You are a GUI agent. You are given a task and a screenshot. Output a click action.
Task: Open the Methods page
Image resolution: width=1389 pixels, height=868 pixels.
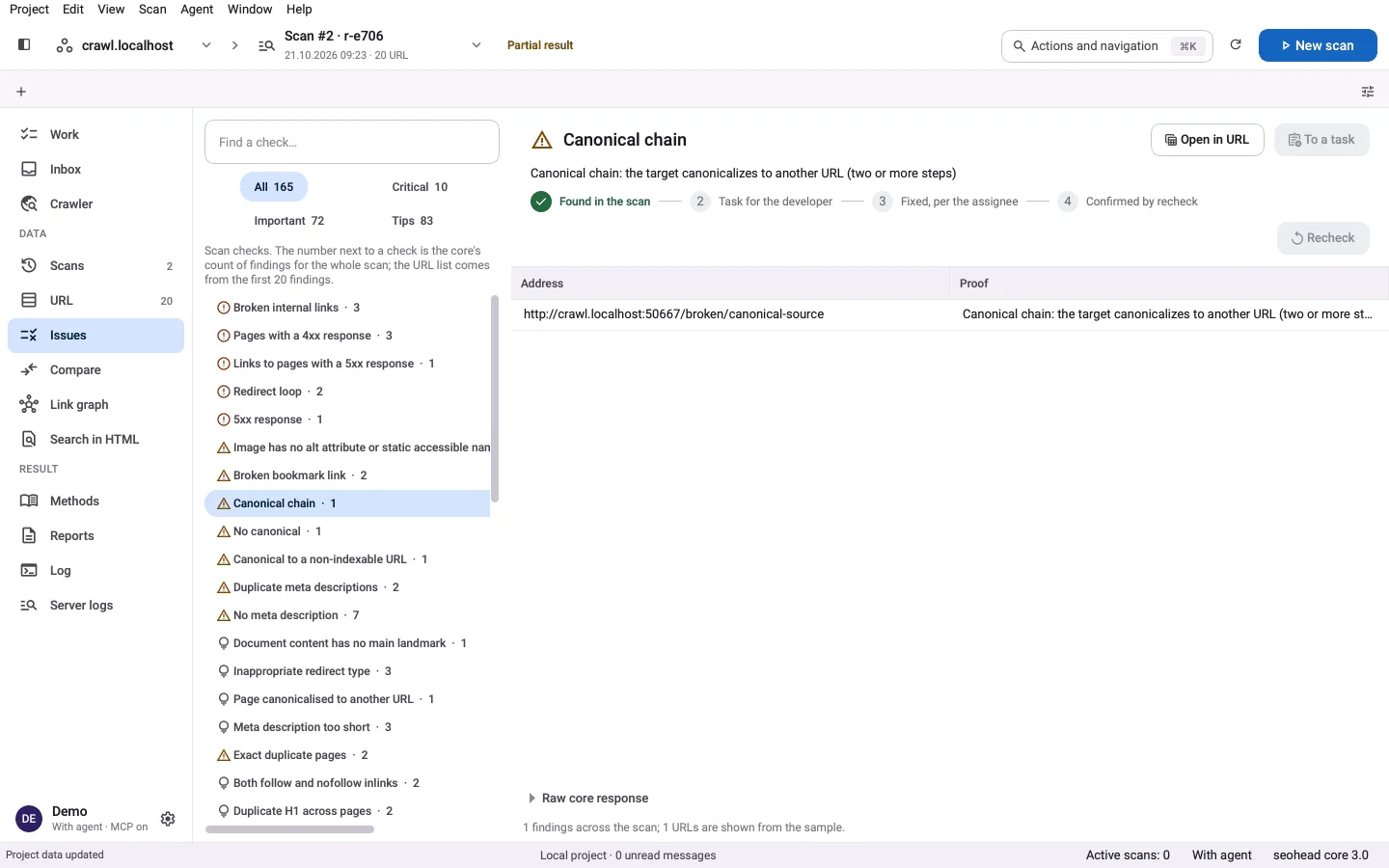point(95,501)
